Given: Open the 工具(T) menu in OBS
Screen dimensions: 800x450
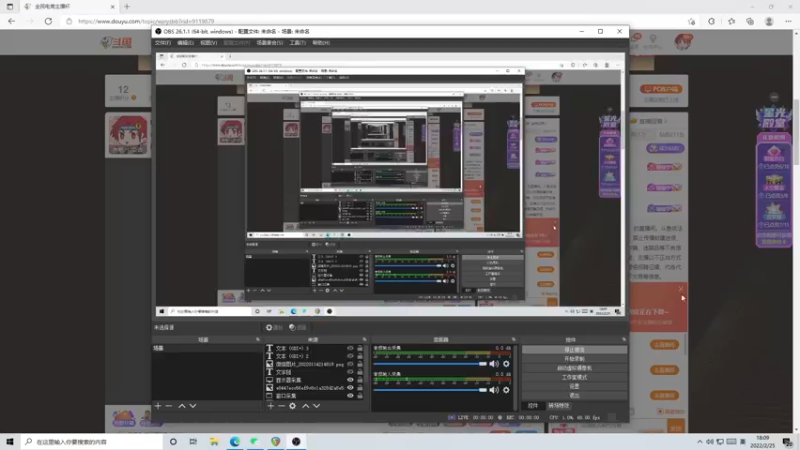Looking at the screenshot, I should [297, 43].
